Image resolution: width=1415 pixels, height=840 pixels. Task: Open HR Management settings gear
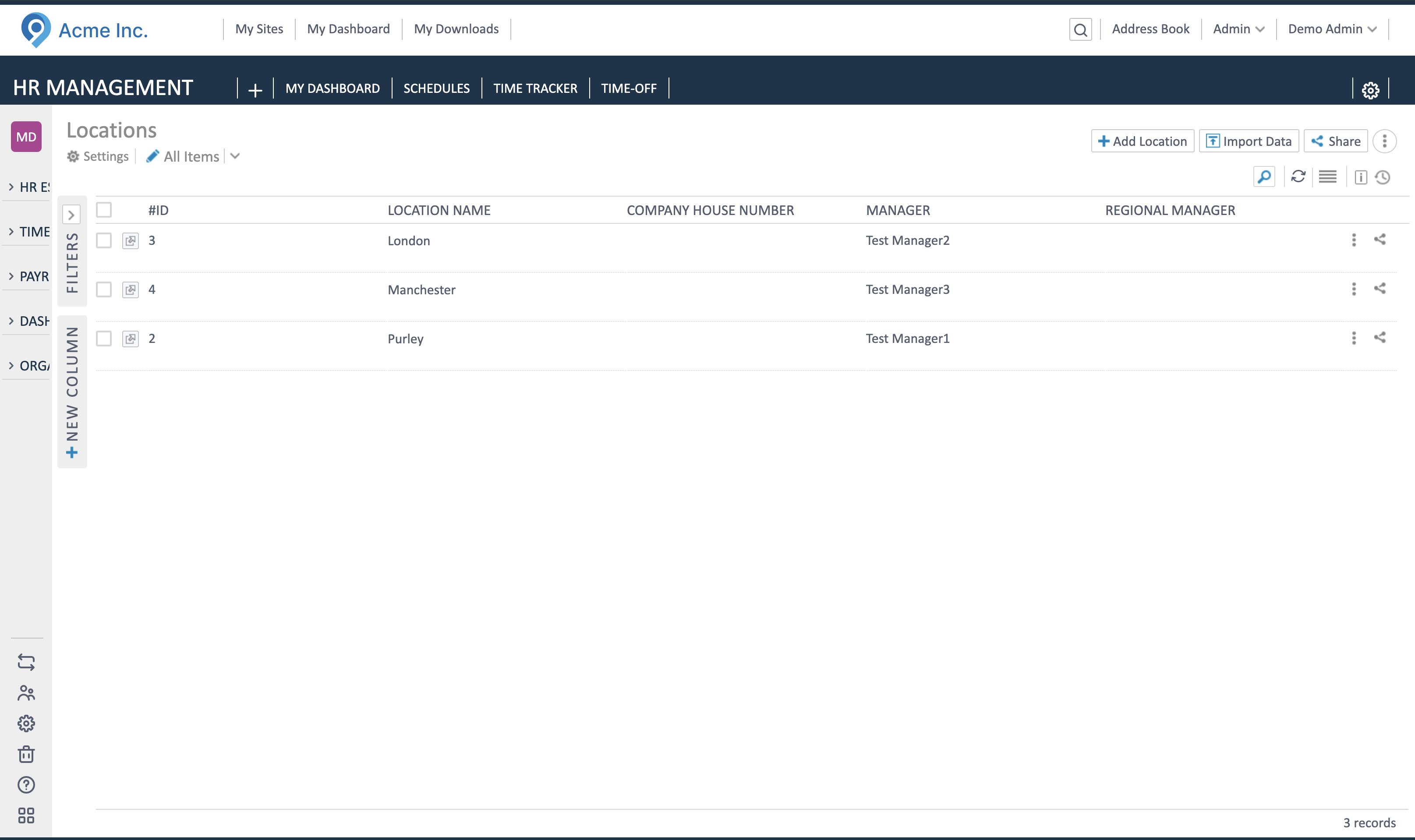coord(1370,89)
